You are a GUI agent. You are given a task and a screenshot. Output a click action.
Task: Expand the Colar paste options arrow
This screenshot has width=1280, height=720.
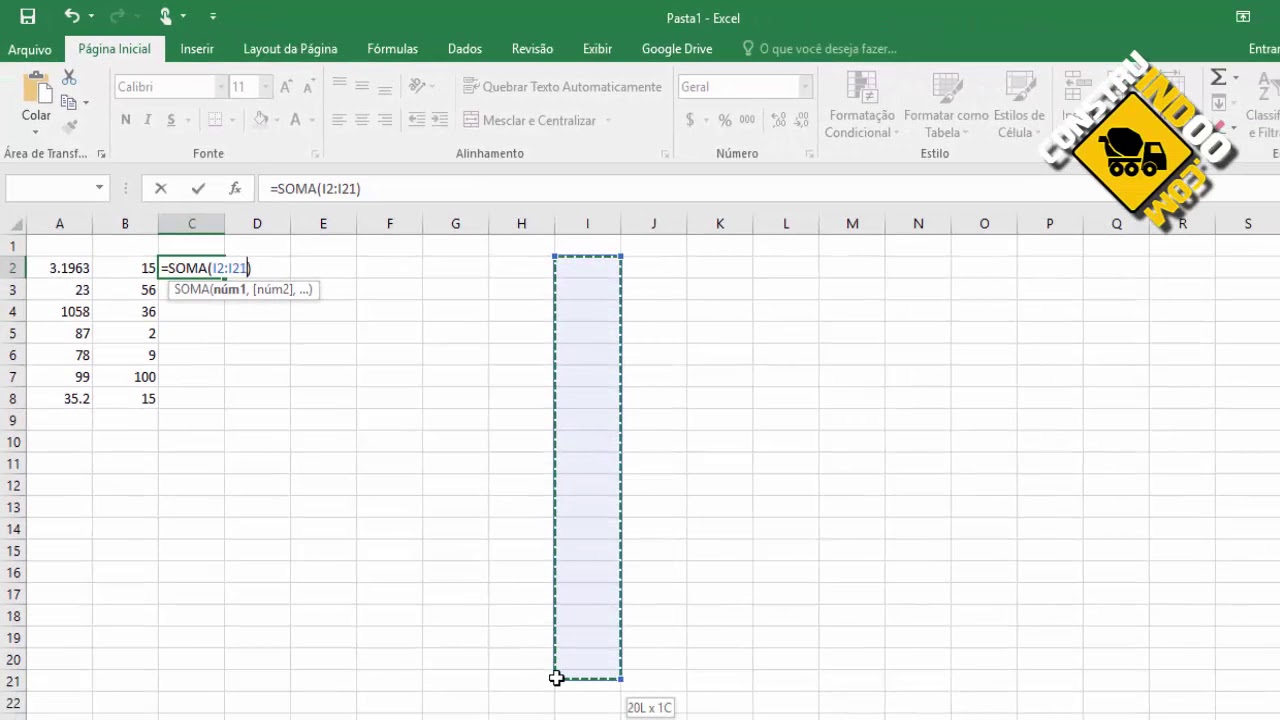point(36,130)
